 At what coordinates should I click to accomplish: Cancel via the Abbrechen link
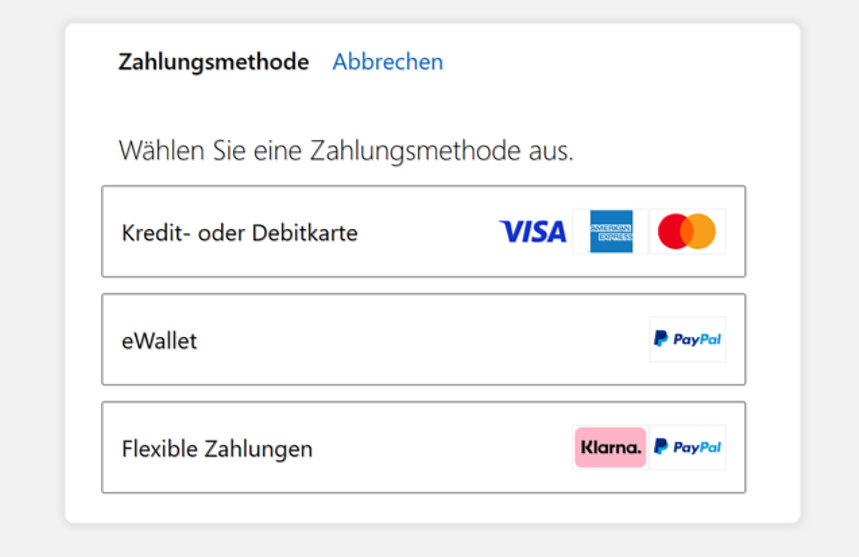[388, 62]
